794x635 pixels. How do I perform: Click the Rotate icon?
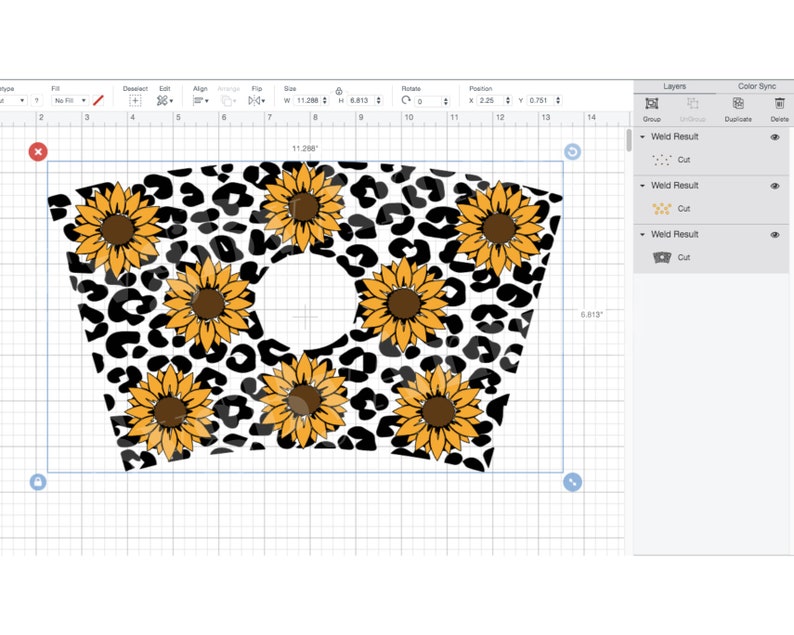406,100
